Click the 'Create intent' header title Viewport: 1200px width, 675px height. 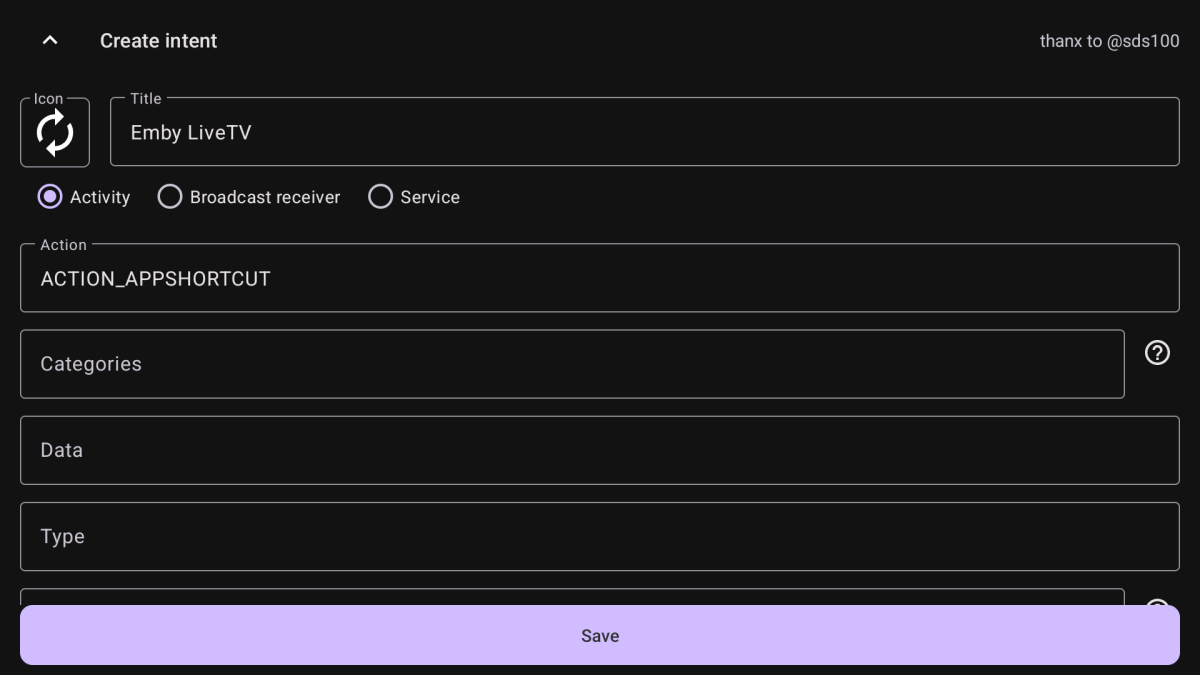tap(158, 41)
